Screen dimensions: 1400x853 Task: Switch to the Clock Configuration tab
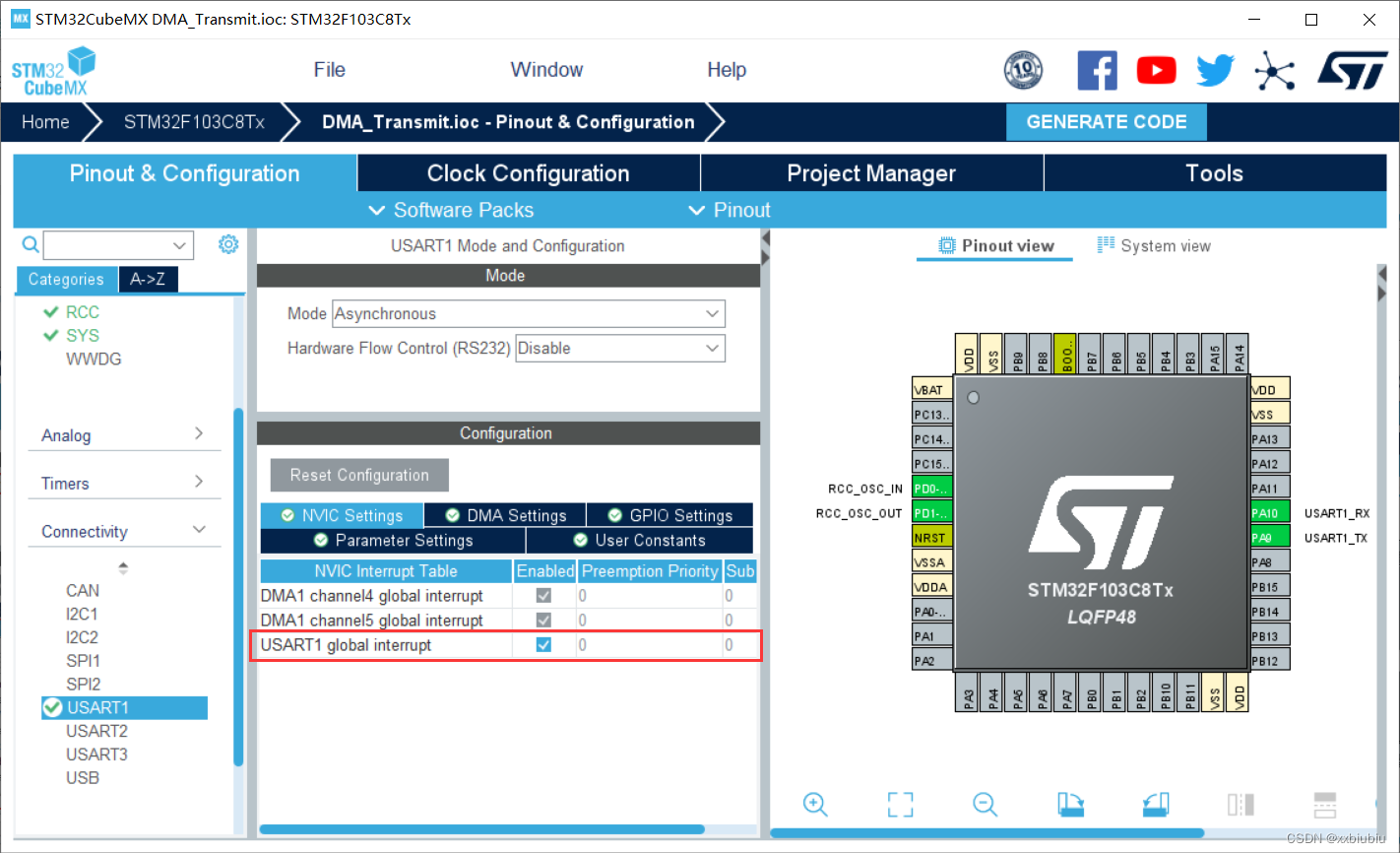[528, 172]
